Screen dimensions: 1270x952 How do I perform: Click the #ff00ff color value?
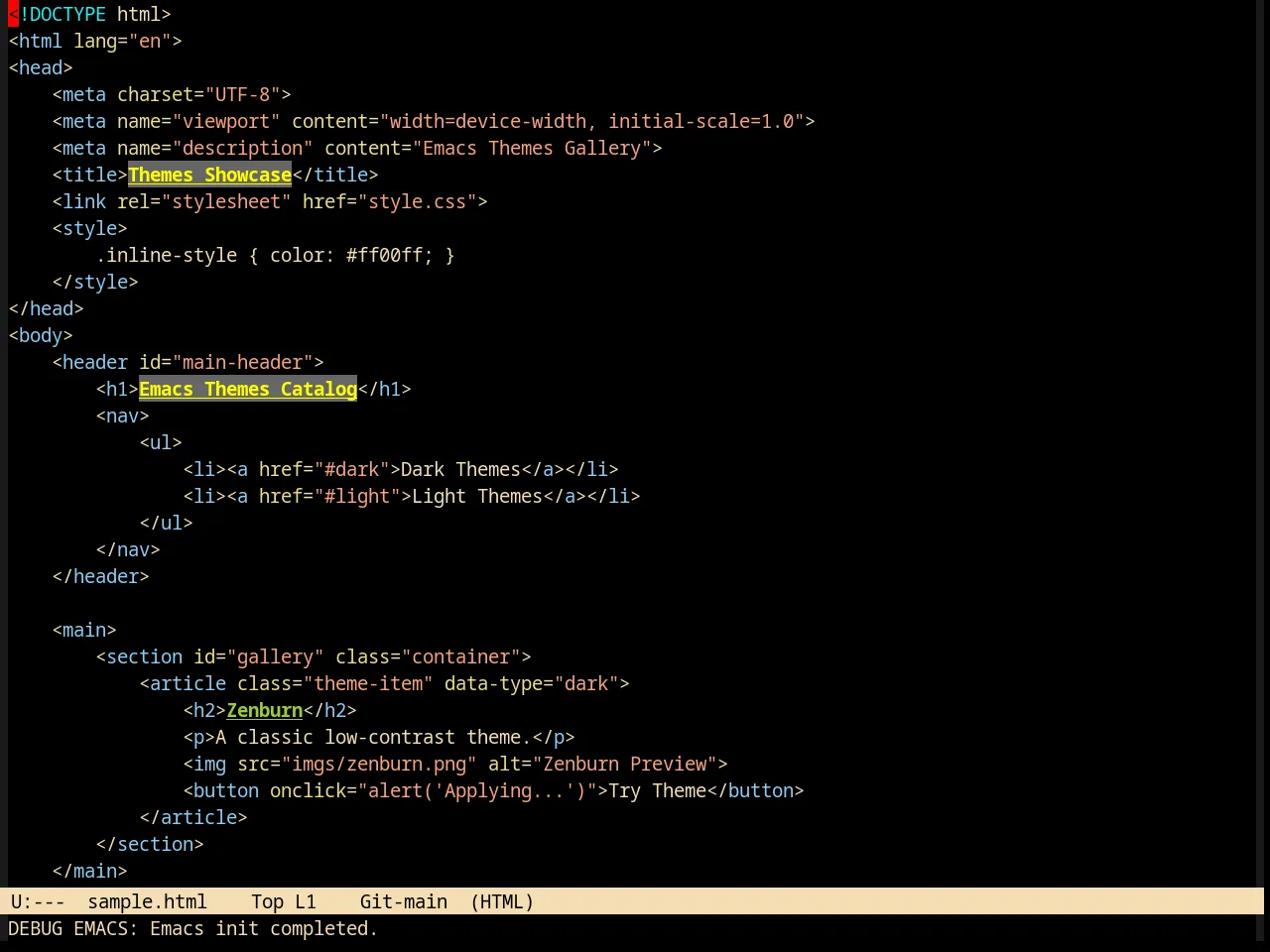384,255
